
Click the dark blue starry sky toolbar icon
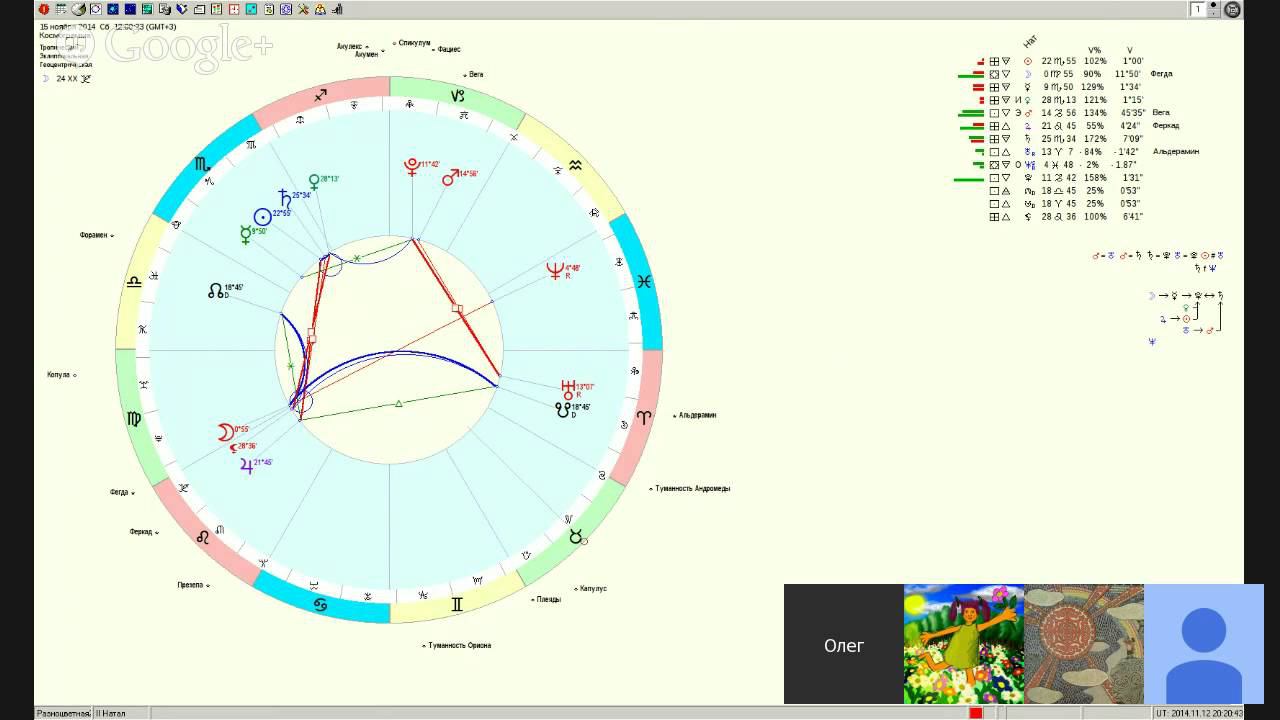130,9
